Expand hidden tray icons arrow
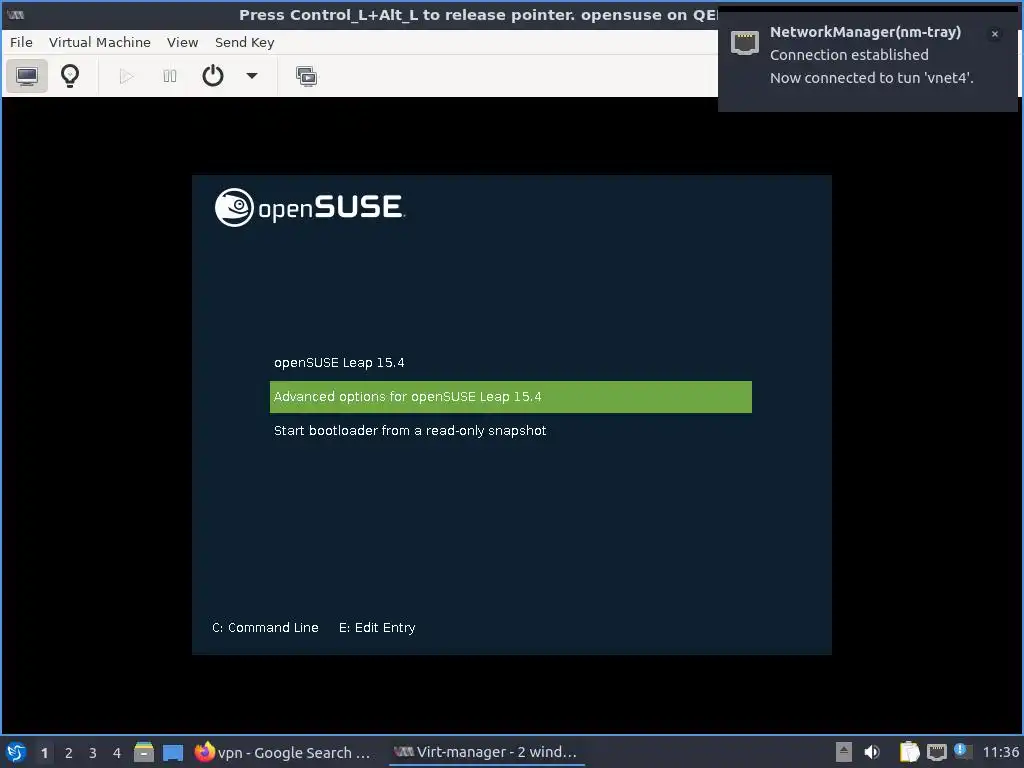 click(844, 752)
